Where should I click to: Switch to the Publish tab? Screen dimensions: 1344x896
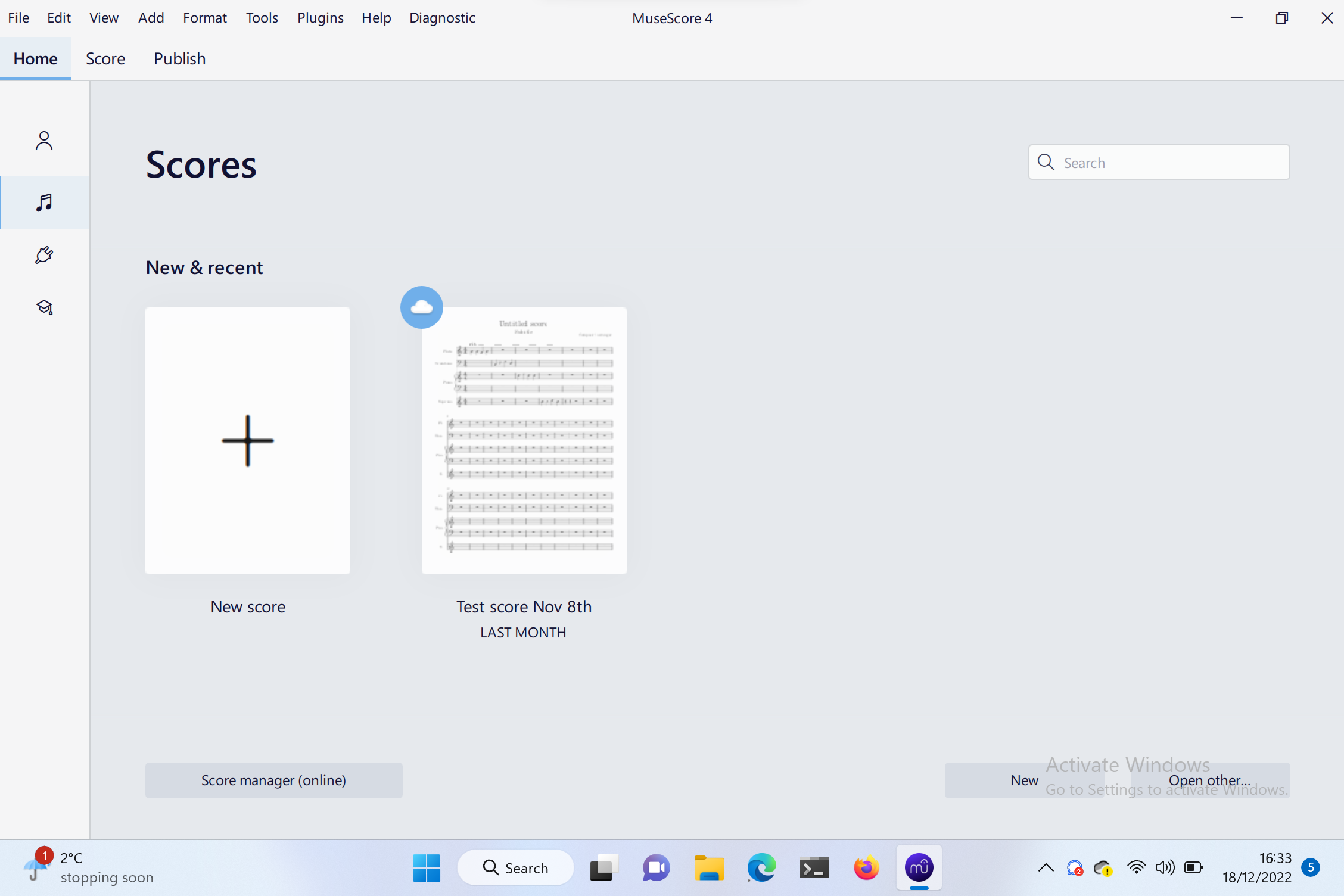(179, 58)
